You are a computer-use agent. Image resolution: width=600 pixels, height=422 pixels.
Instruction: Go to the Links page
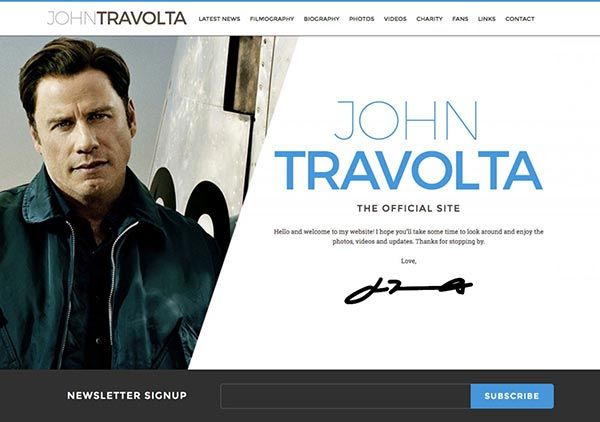pyautogui.click(x=487, y=19)
